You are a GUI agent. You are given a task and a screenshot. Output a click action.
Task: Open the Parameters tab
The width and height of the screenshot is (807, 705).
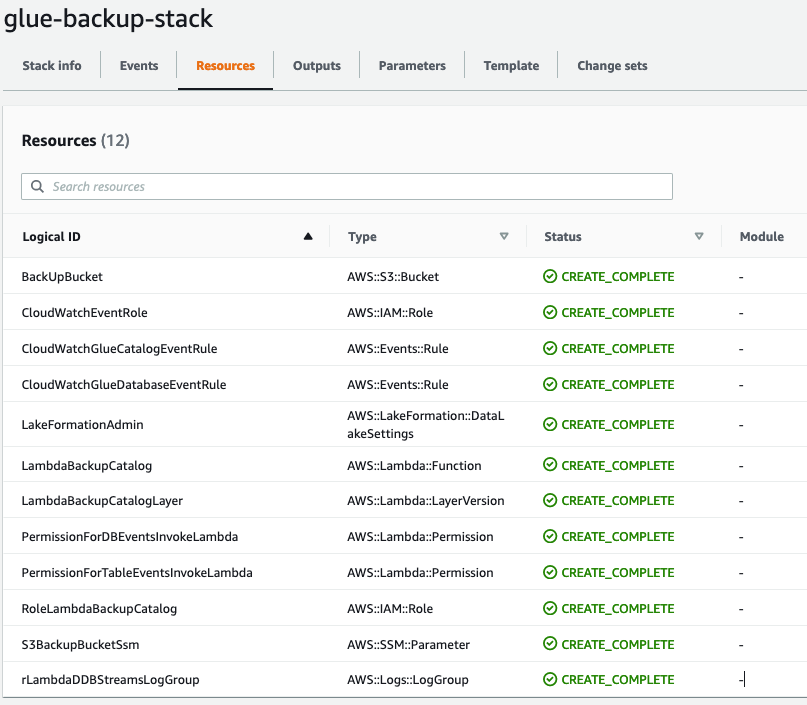click(412, 66)
